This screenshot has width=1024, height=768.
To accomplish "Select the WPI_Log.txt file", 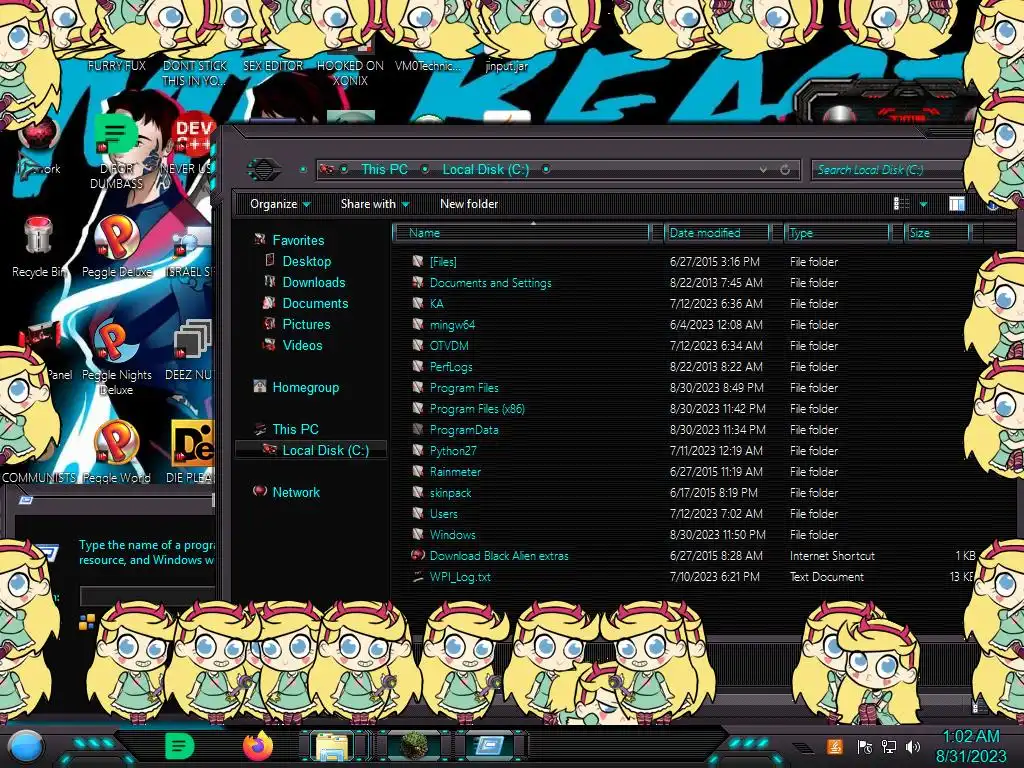I will [x=460, y=577].
